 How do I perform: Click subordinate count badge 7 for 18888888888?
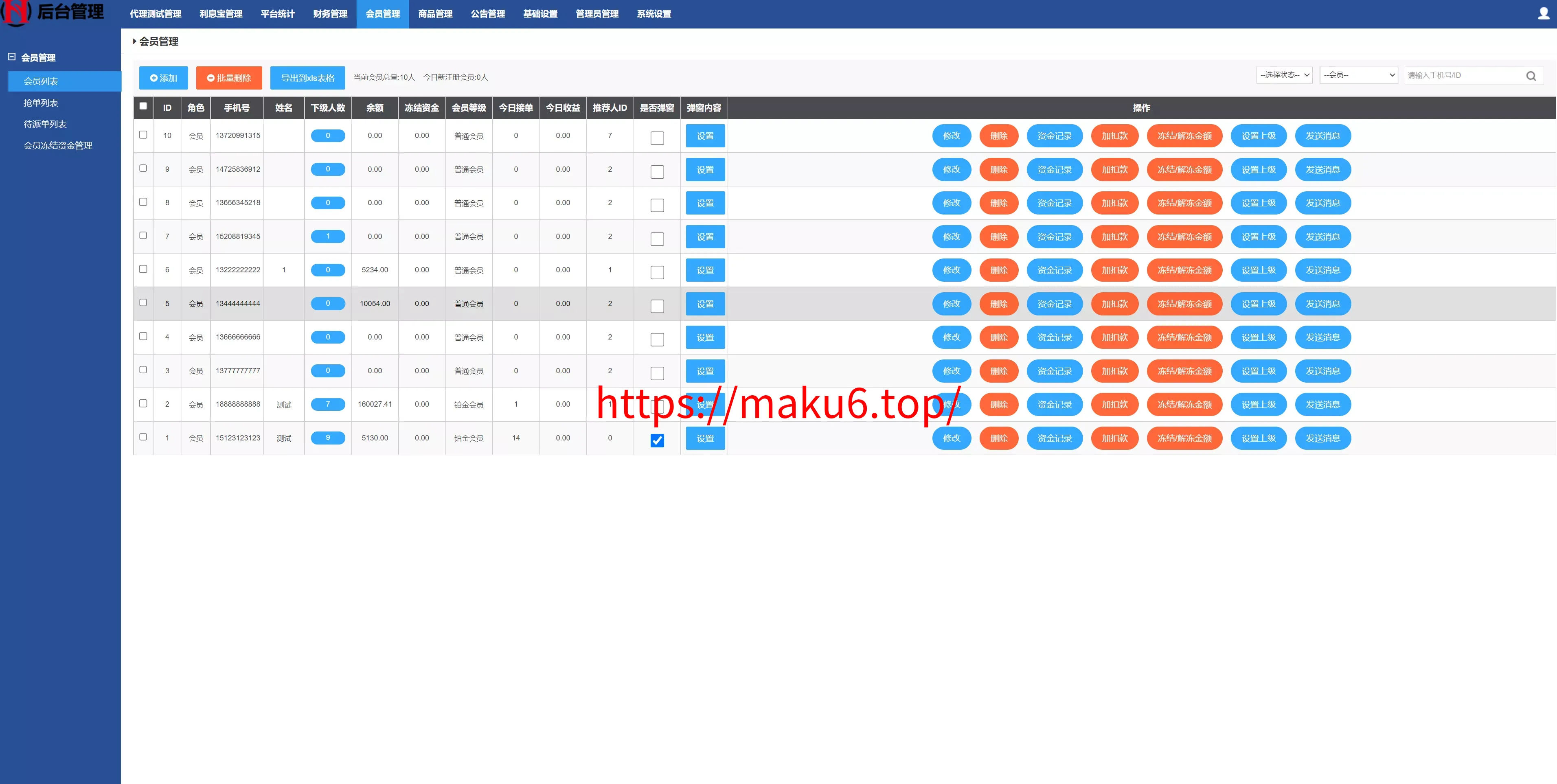[328, 404]
